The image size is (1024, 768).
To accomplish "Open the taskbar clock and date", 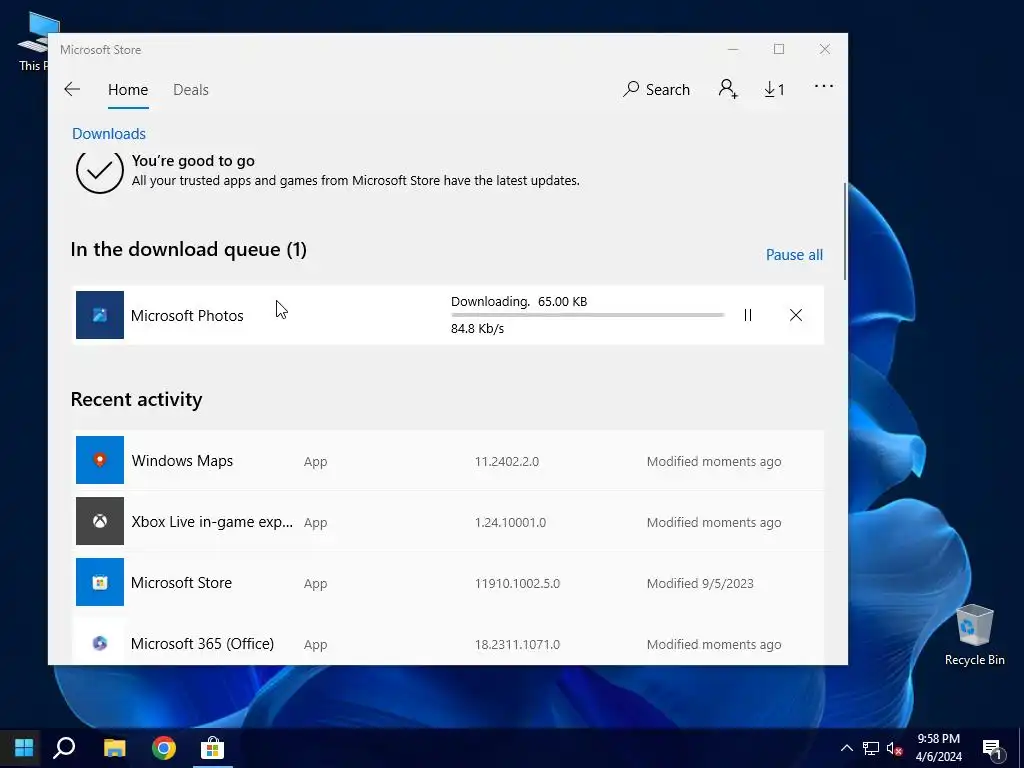I will point(938,748).
